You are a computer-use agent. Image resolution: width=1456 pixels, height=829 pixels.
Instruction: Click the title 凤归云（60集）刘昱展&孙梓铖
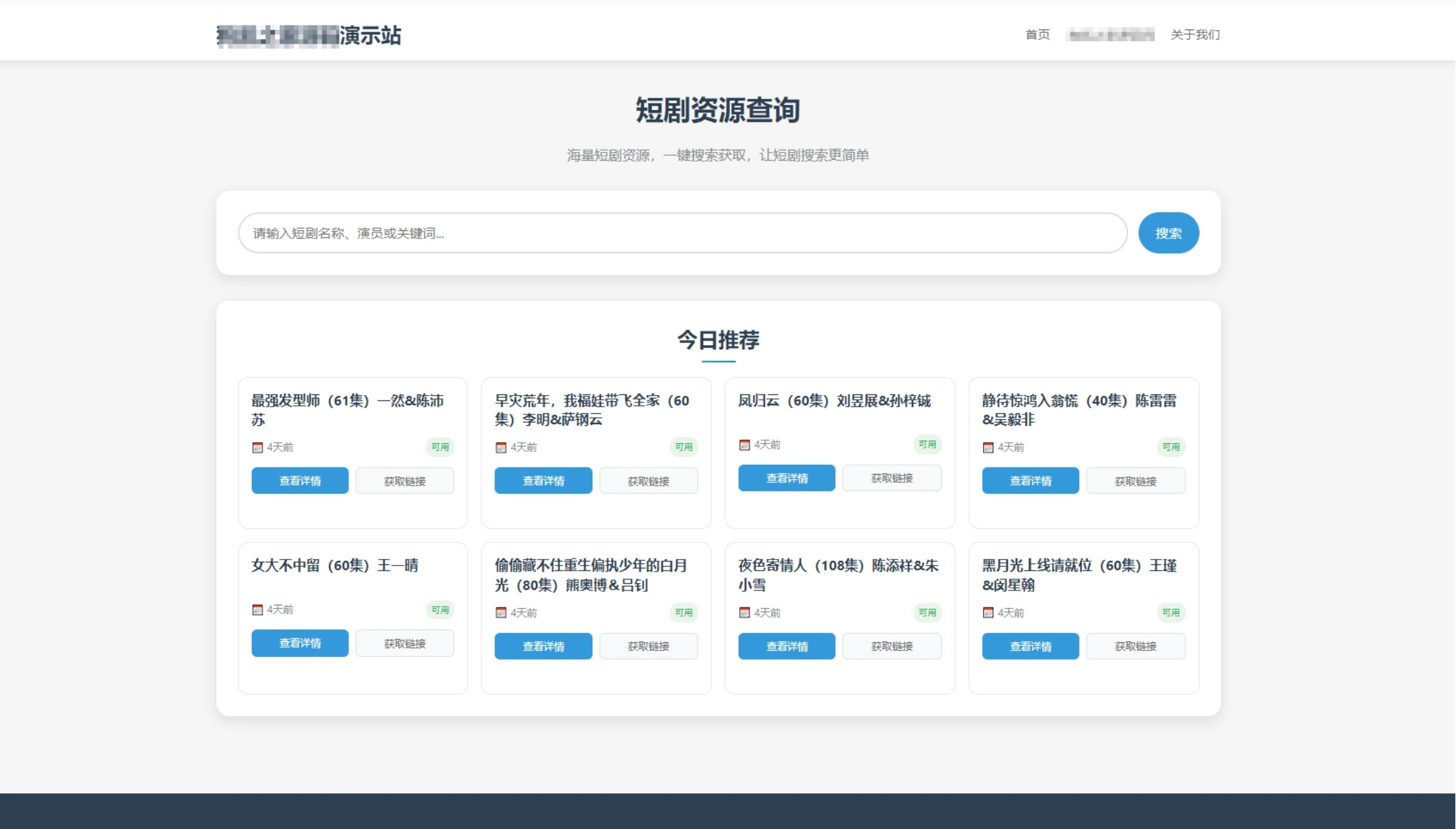pos(835,401)
